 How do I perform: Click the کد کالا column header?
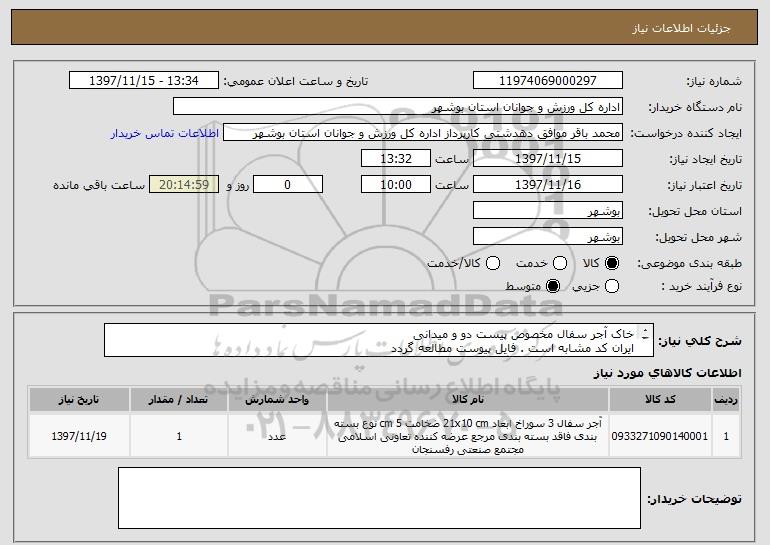pos(660,400)
